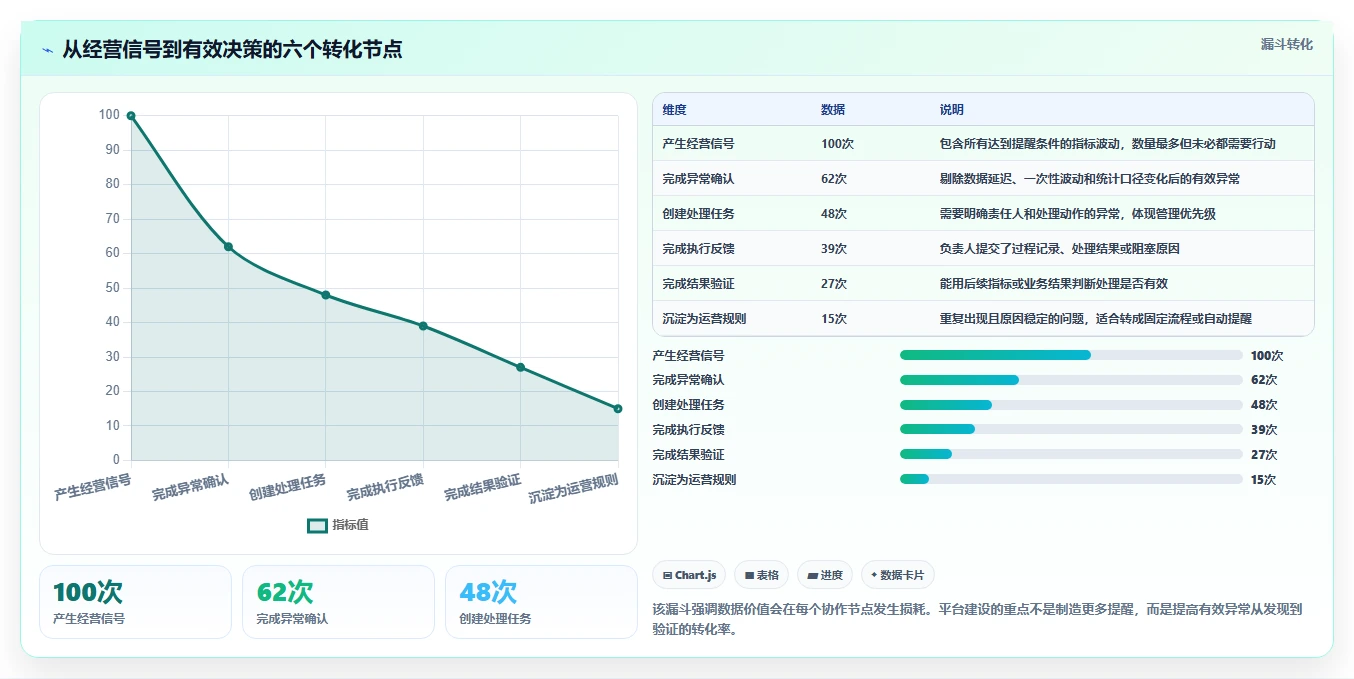
Task: Click the chart point for 沉淀为运营规则
Action: pyautogui.click(x=618, y=408)
